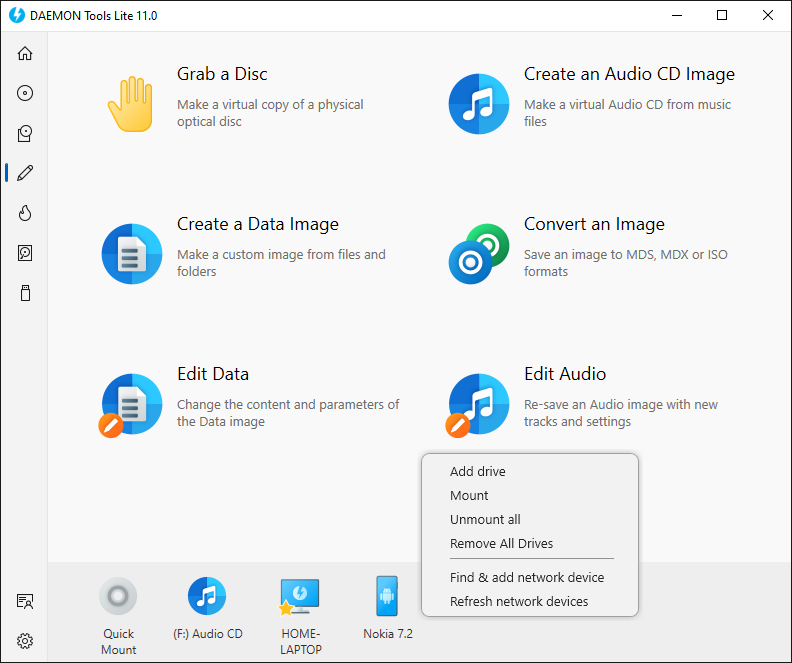Open the Create a Data Image heading
Screen dimensions: 792x663
coord(258,224)
